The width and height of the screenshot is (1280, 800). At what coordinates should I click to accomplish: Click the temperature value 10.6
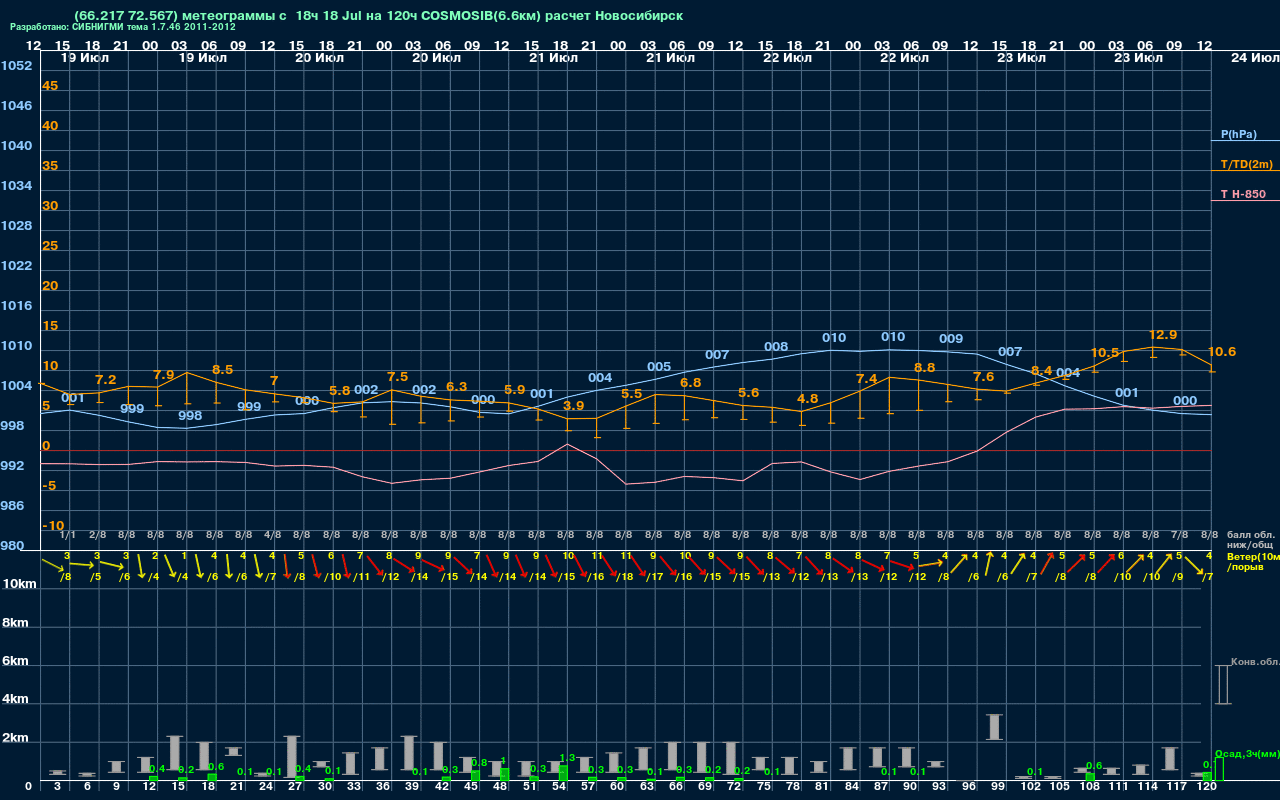coord(1222,352)
